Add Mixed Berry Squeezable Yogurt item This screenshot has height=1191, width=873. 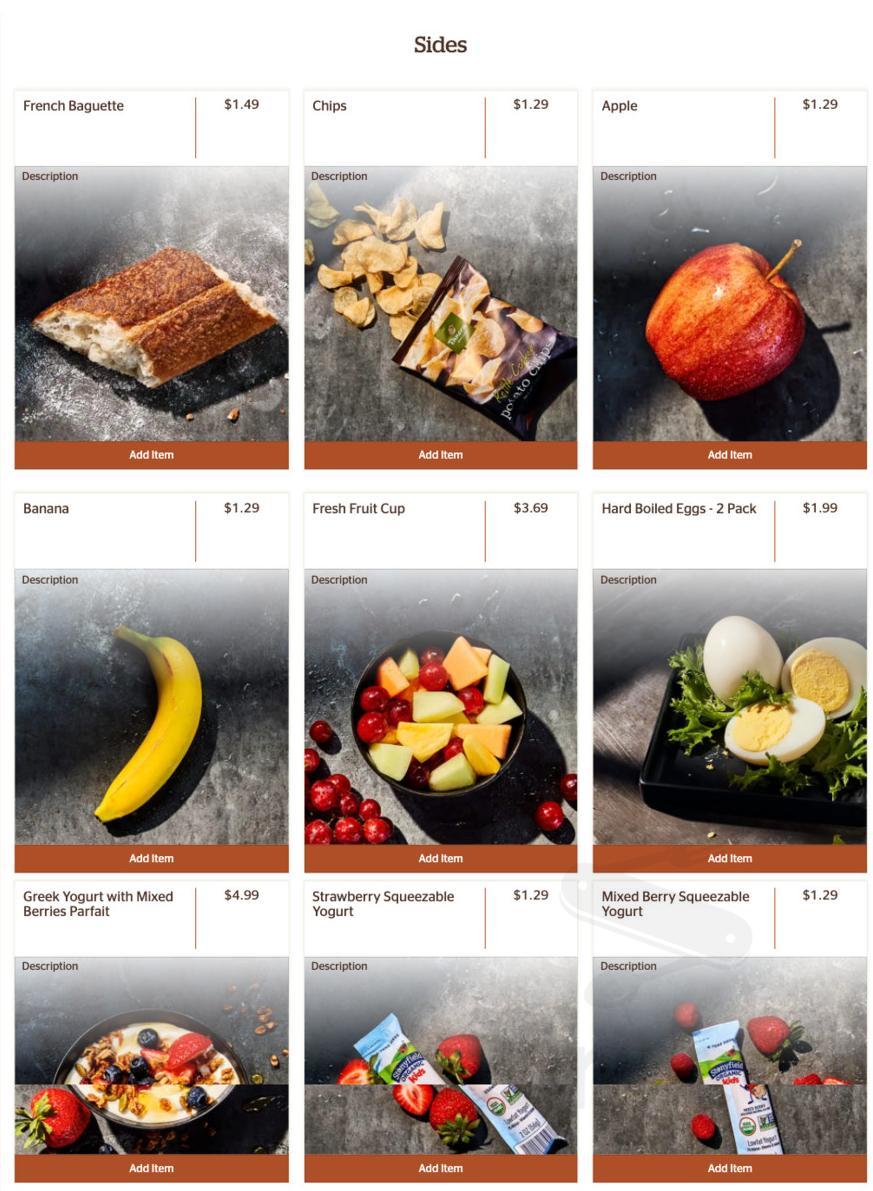729,1168
